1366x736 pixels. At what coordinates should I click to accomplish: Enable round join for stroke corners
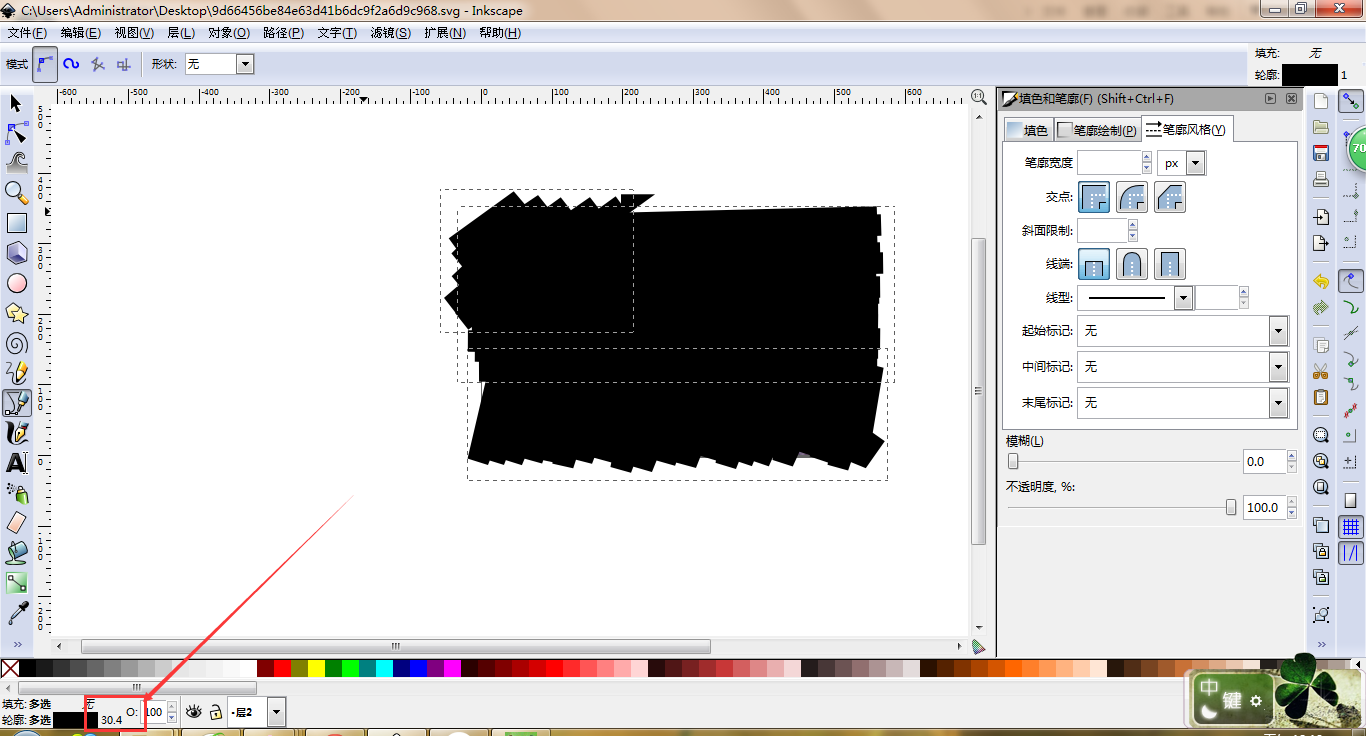(1132, 197)
